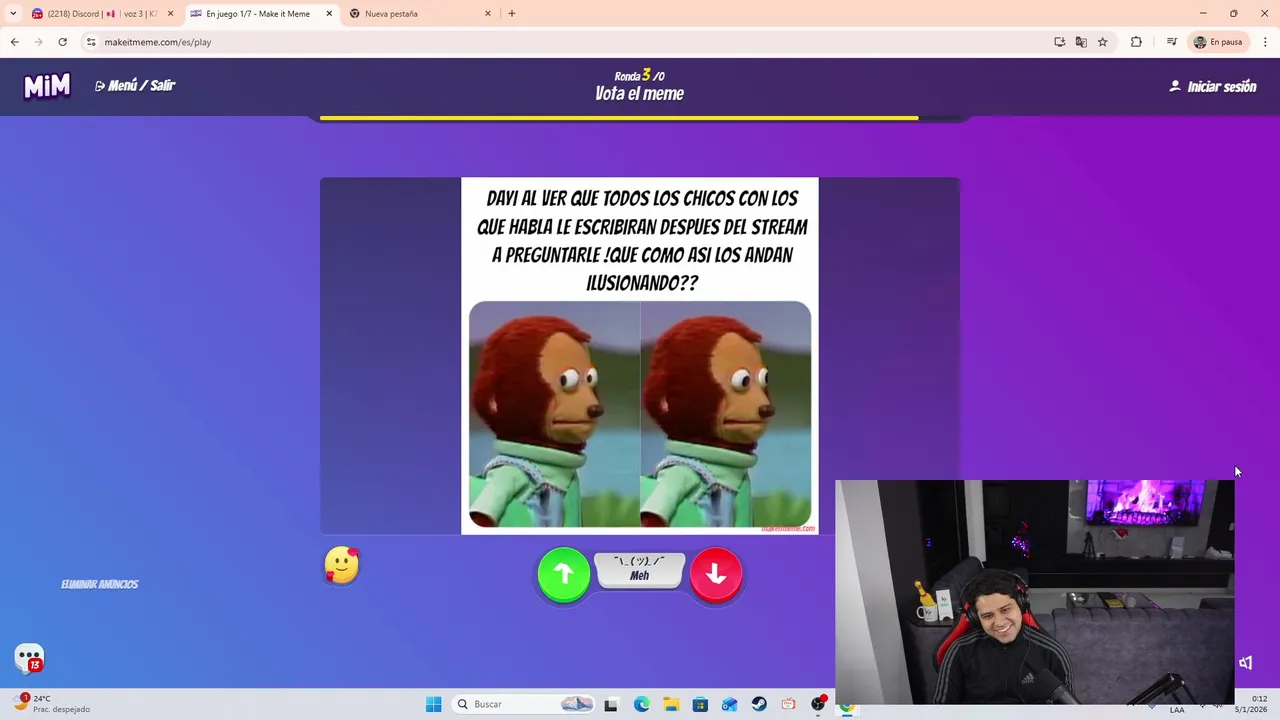Click the yellow voting timer bar

point(619,118)
